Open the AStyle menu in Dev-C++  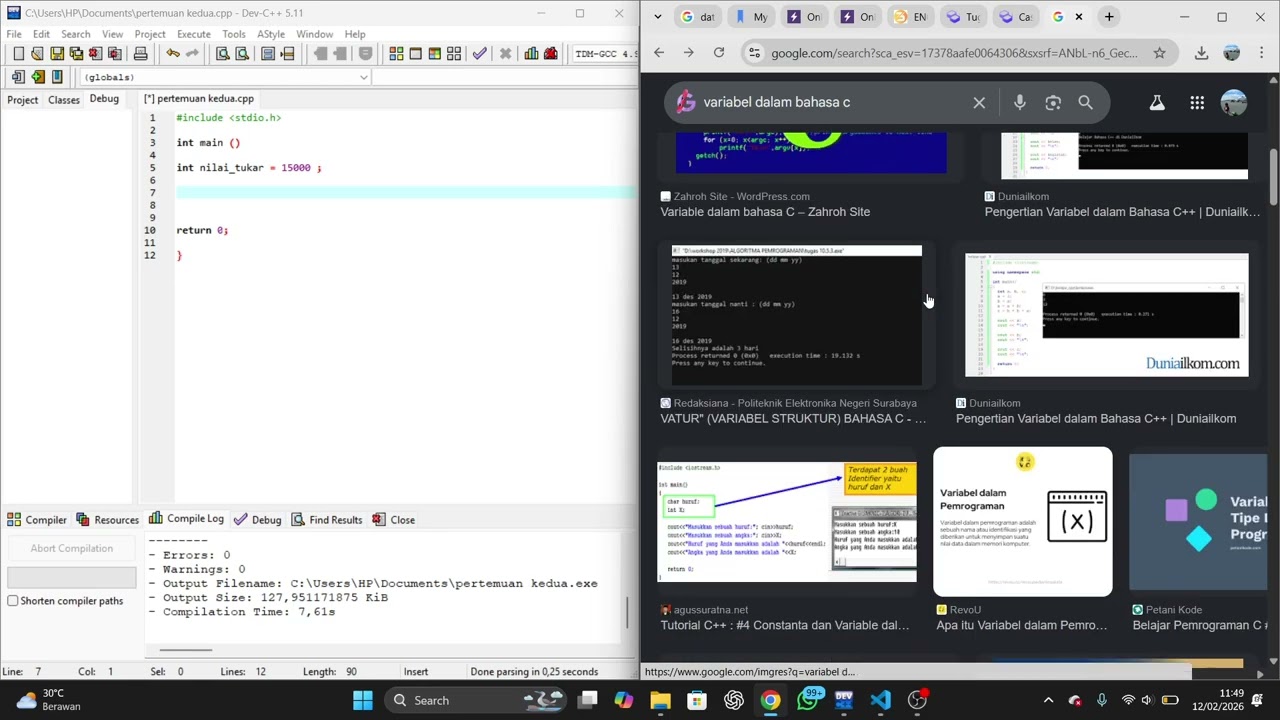pyautogui.click(x=271, y=34)
